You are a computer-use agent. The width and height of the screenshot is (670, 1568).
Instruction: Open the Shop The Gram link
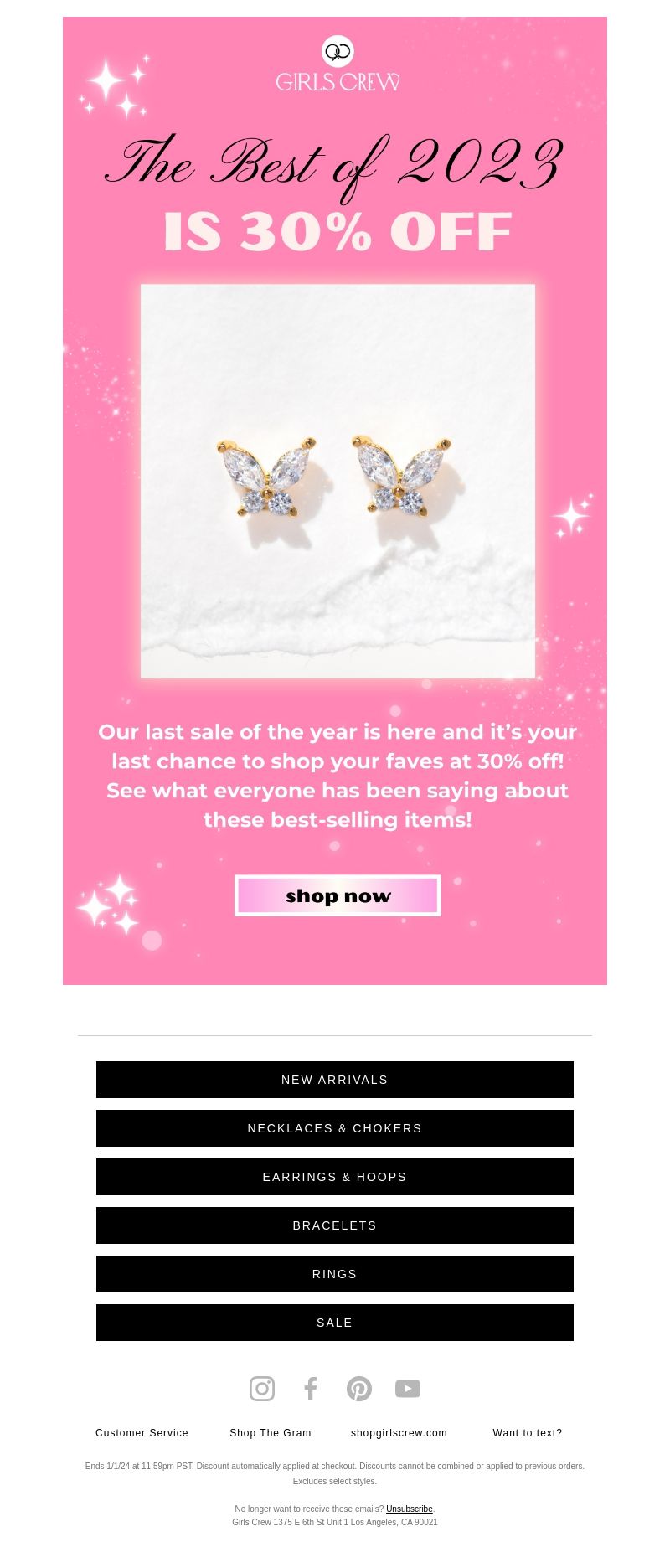[x=271, y=1433]
